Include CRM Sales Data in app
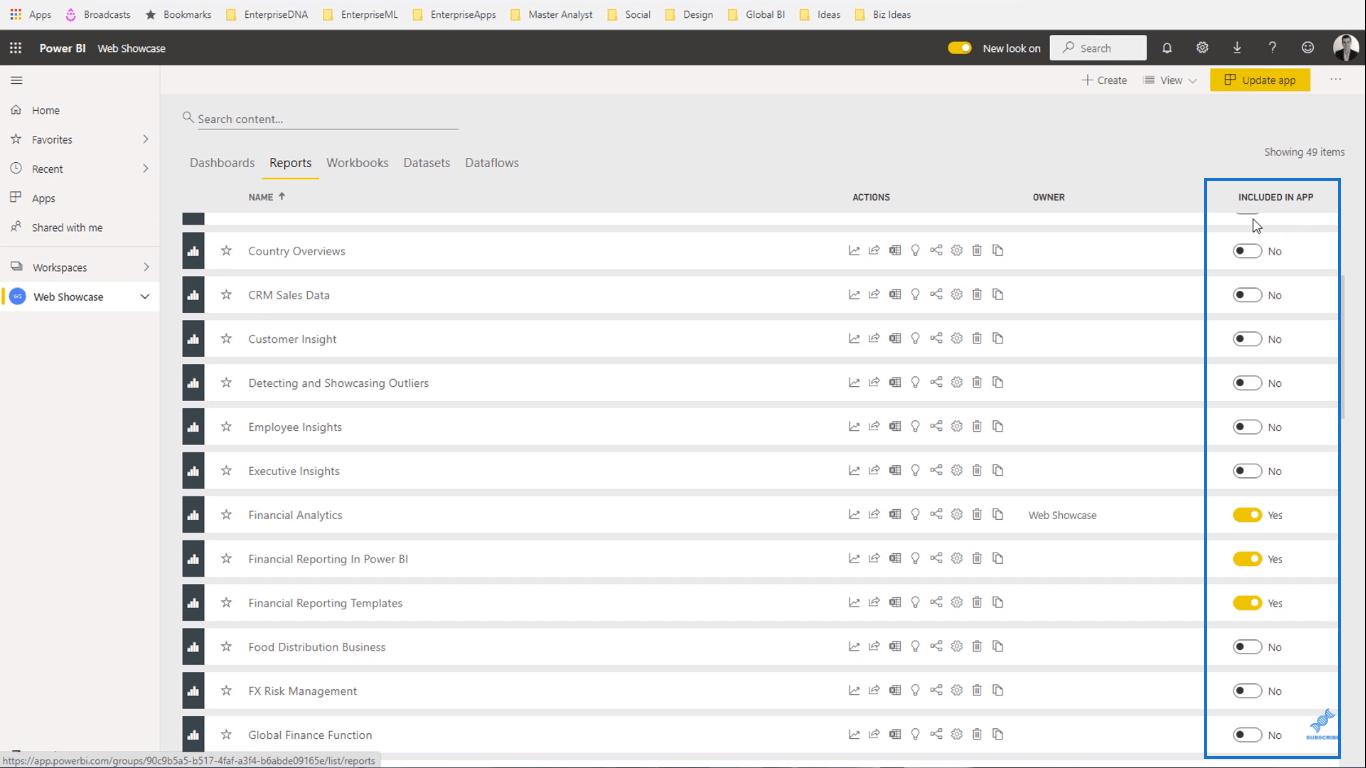The image size is (1366, 768). (x=1247, y=295)
